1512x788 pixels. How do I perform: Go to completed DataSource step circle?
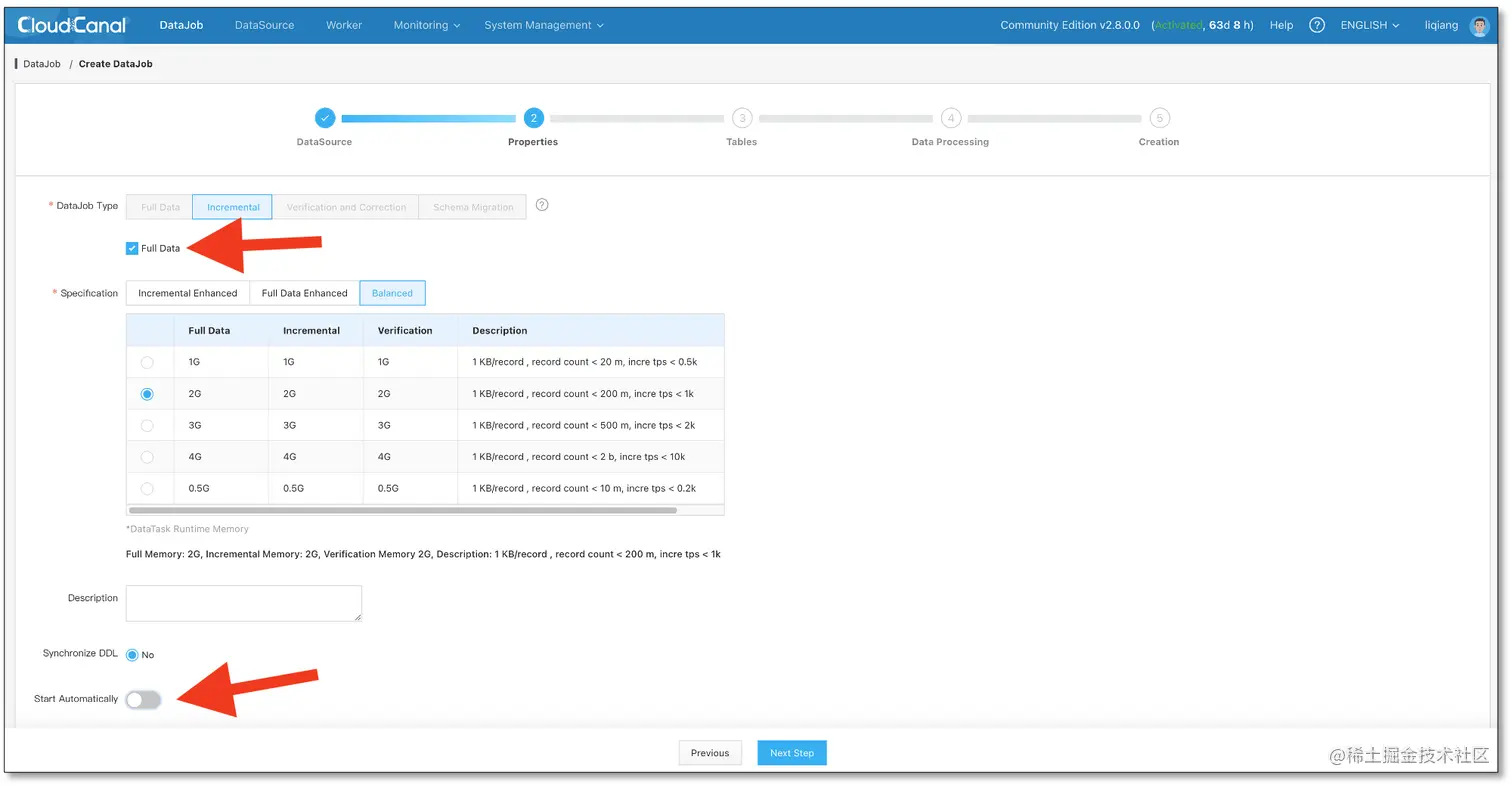tap(325, 118)
